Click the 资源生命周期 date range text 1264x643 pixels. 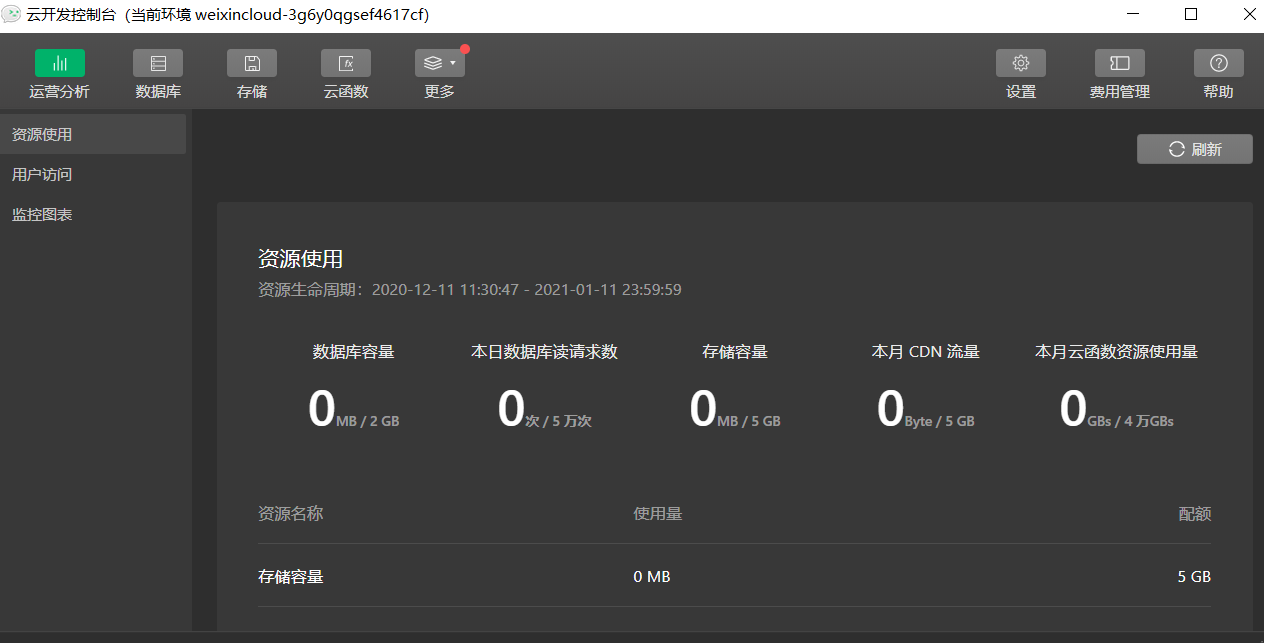coord(470,290)
